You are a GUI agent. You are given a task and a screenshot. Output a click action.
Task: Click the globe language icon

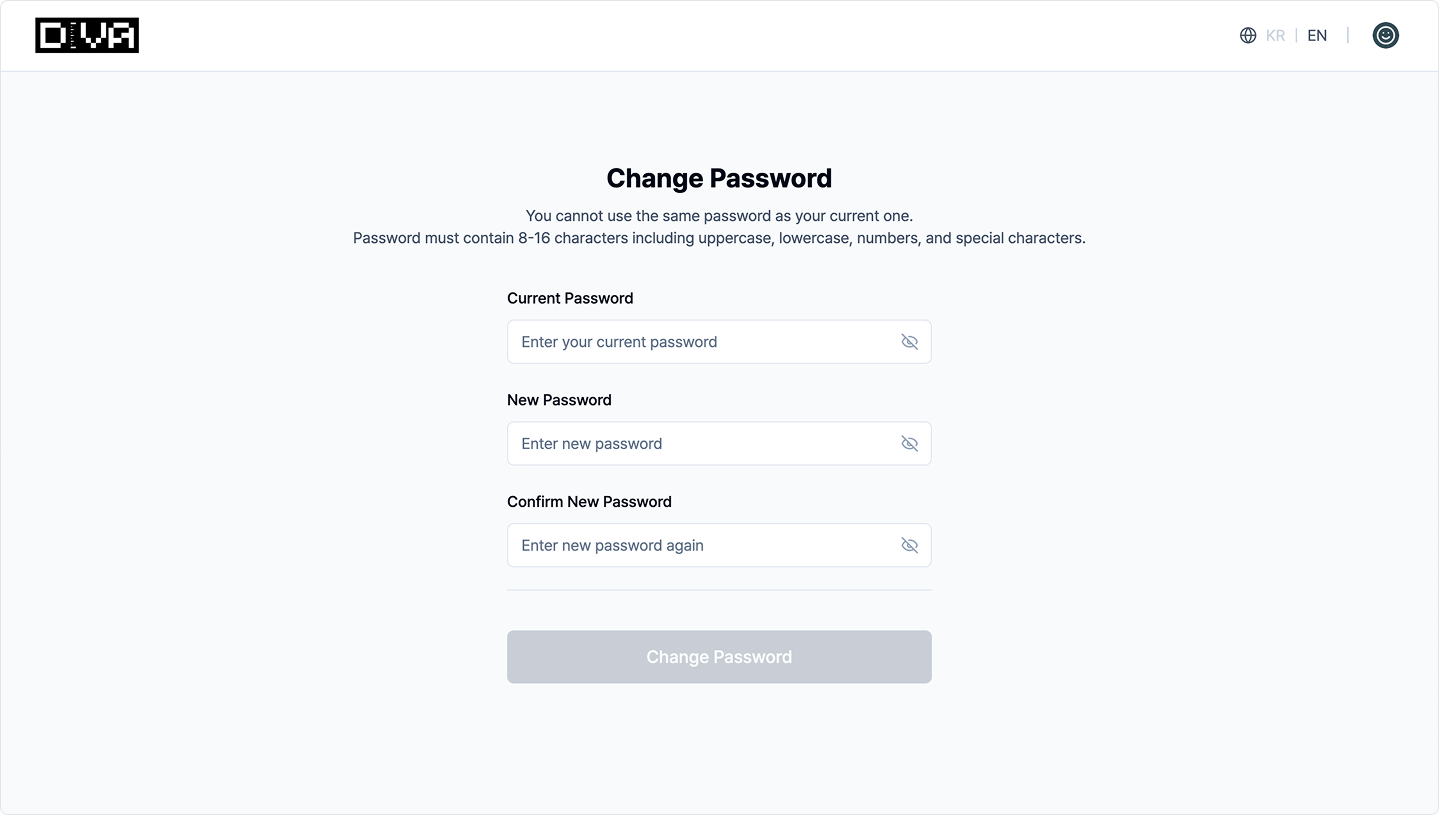coord(1248,36)
